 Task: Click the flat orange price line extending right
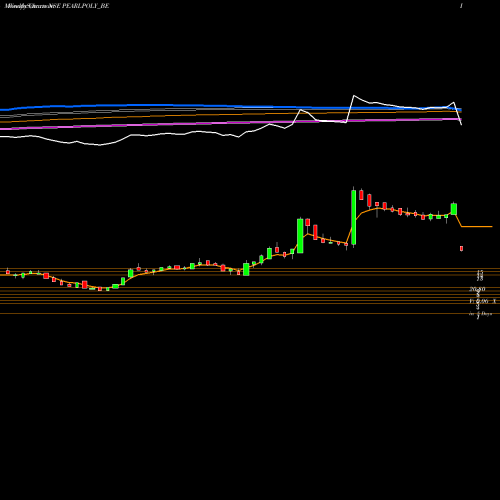[x=477, y=227]
